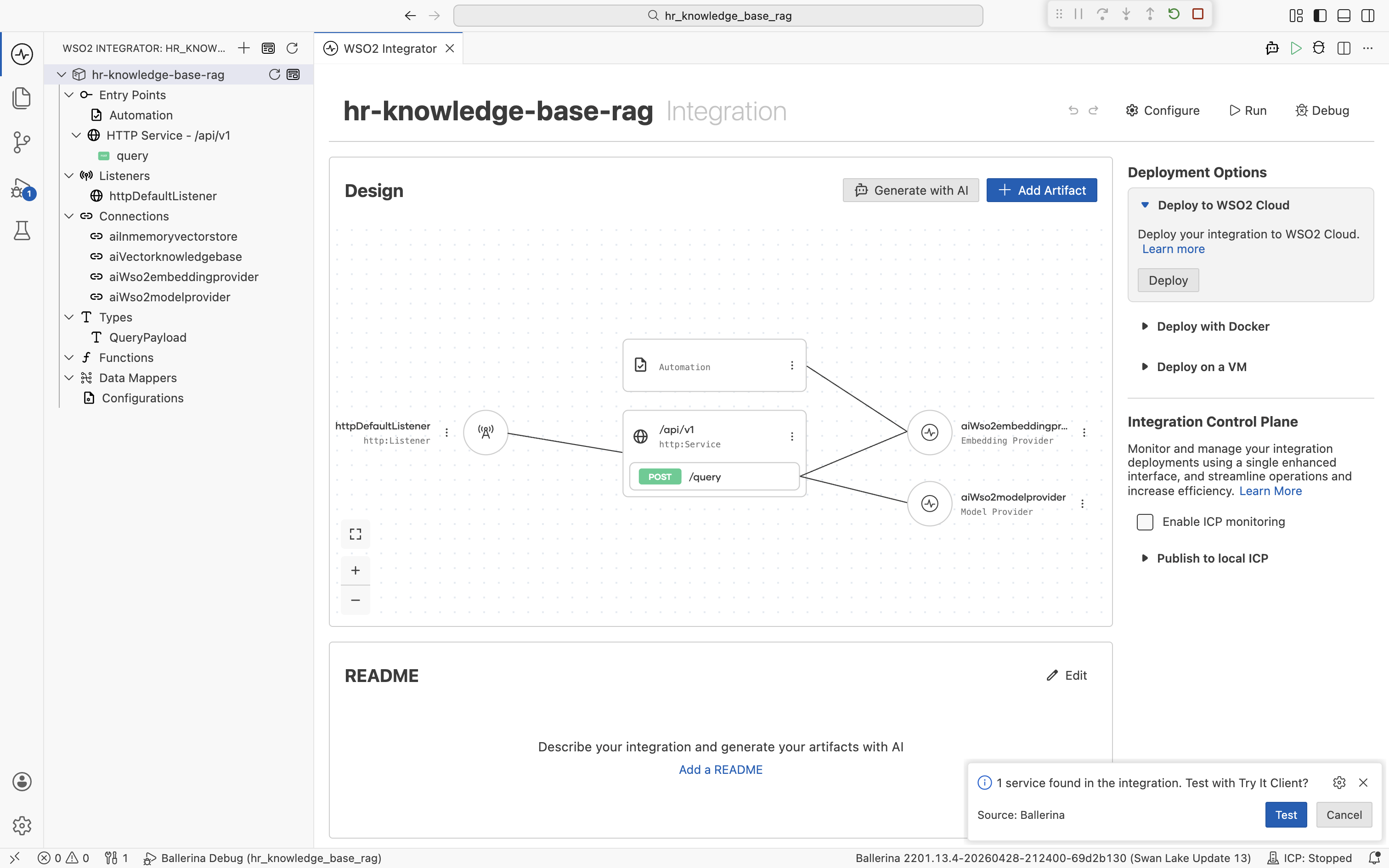Open aiVectorknowledgebase connection
The width and height of the screenshot is (1389, 868).
click(x=175, y=257)
